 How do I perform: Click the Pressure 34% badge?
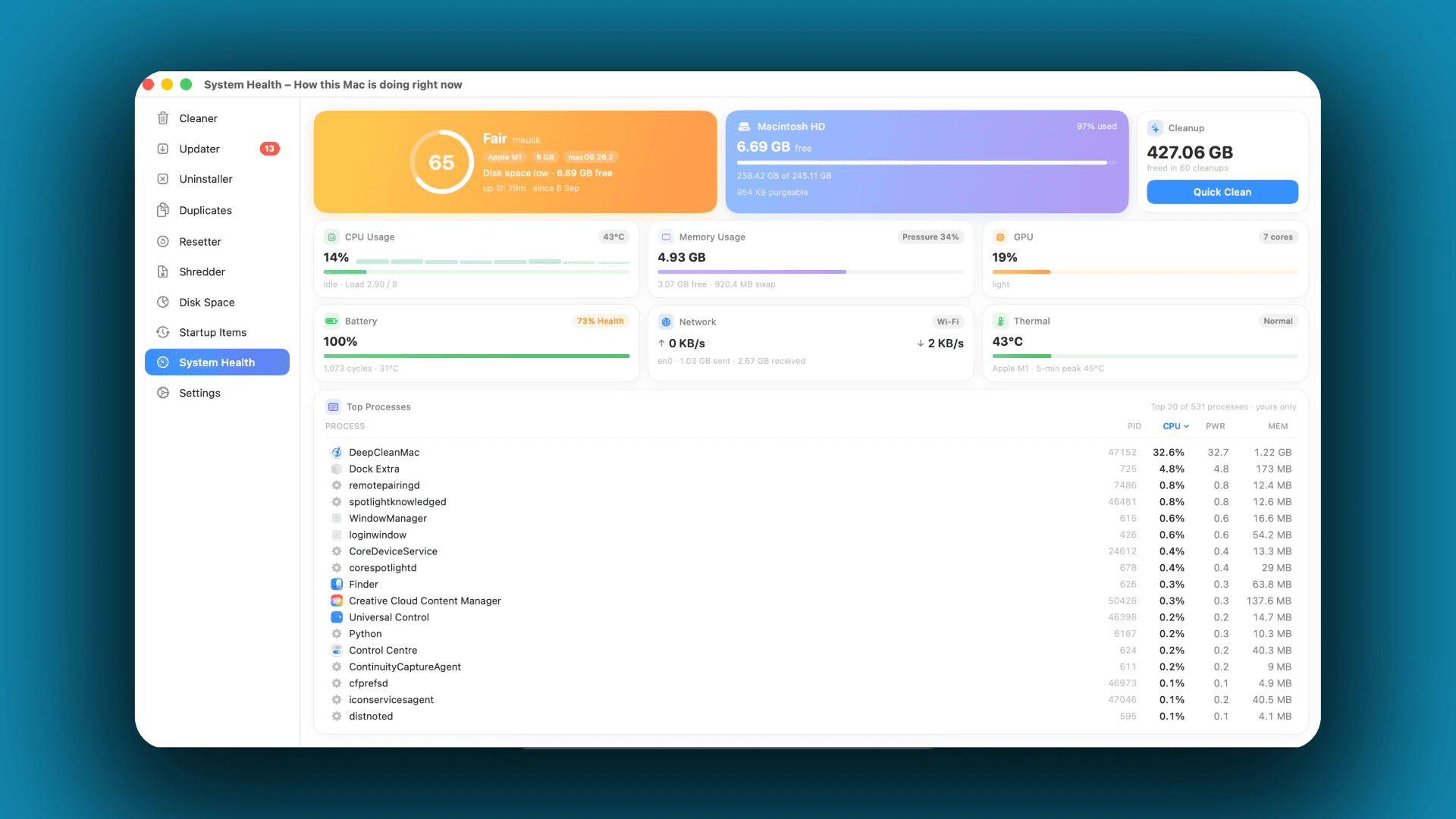930,237
